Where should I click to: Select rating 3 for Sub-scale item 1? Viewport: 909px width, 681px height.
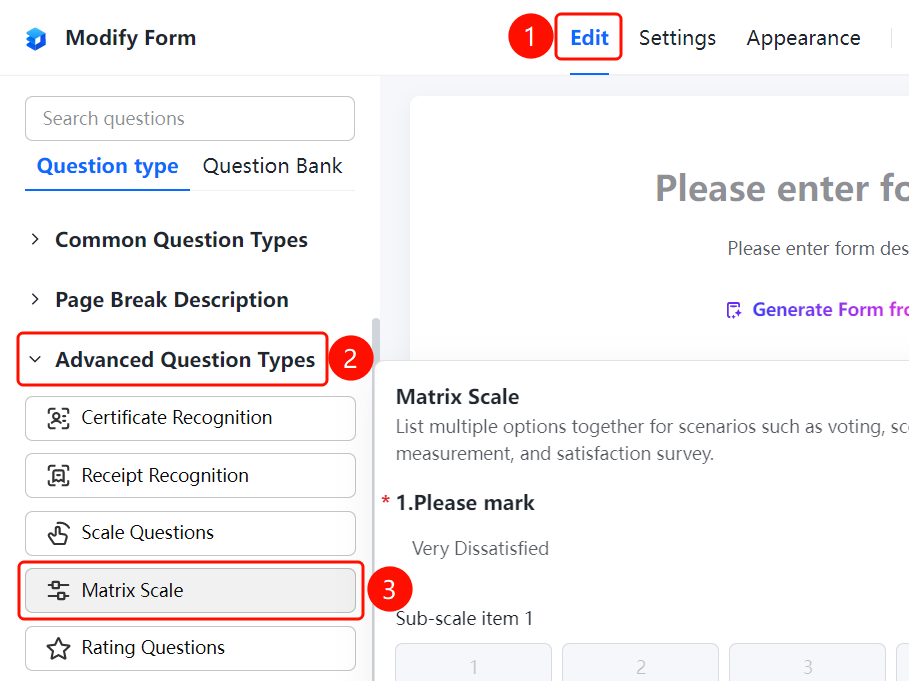(x=807, y=662)
